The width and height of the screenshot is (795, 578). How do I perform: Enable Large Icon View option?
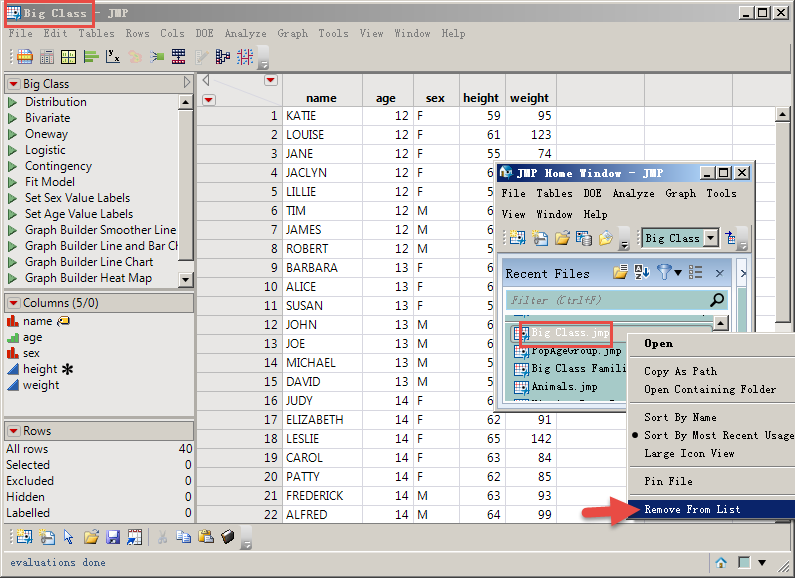click(689, 453)
